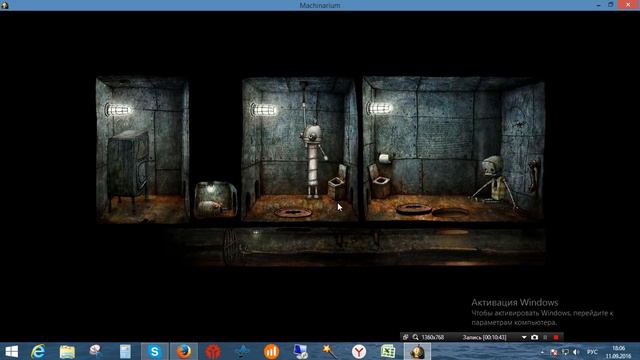The width and height of the screenshot is (640, 360).
Task: Open the orange bar-chart app icon on taskbar
Action: click(x=271, y=351)
